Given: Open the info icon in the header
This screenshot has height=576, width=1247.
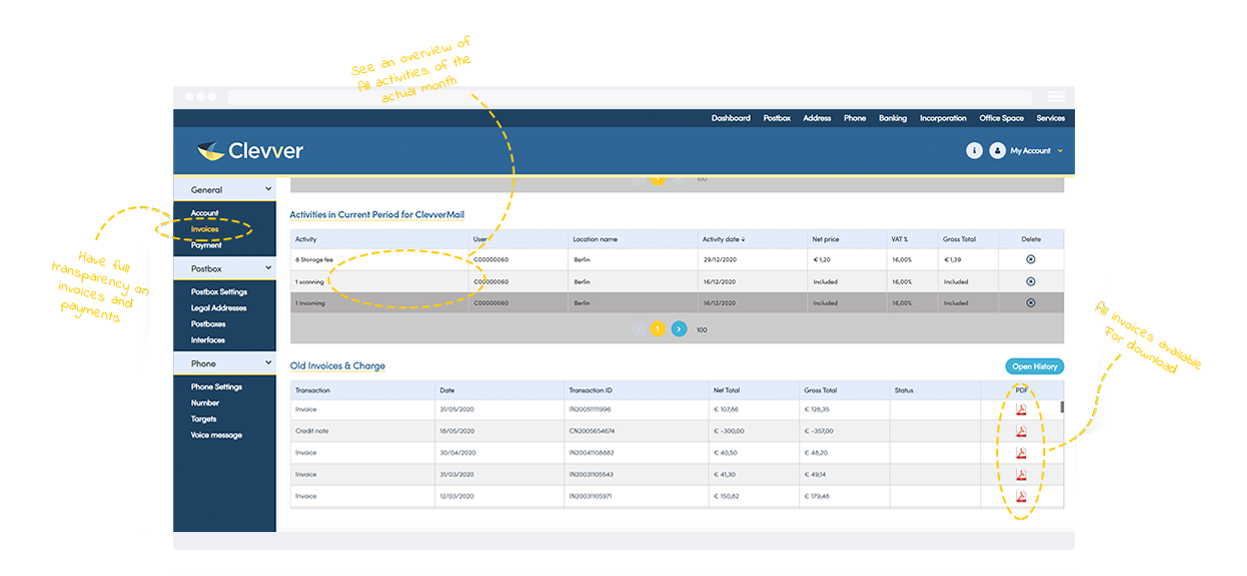Looking at the screenshot, I should [974, 150].
